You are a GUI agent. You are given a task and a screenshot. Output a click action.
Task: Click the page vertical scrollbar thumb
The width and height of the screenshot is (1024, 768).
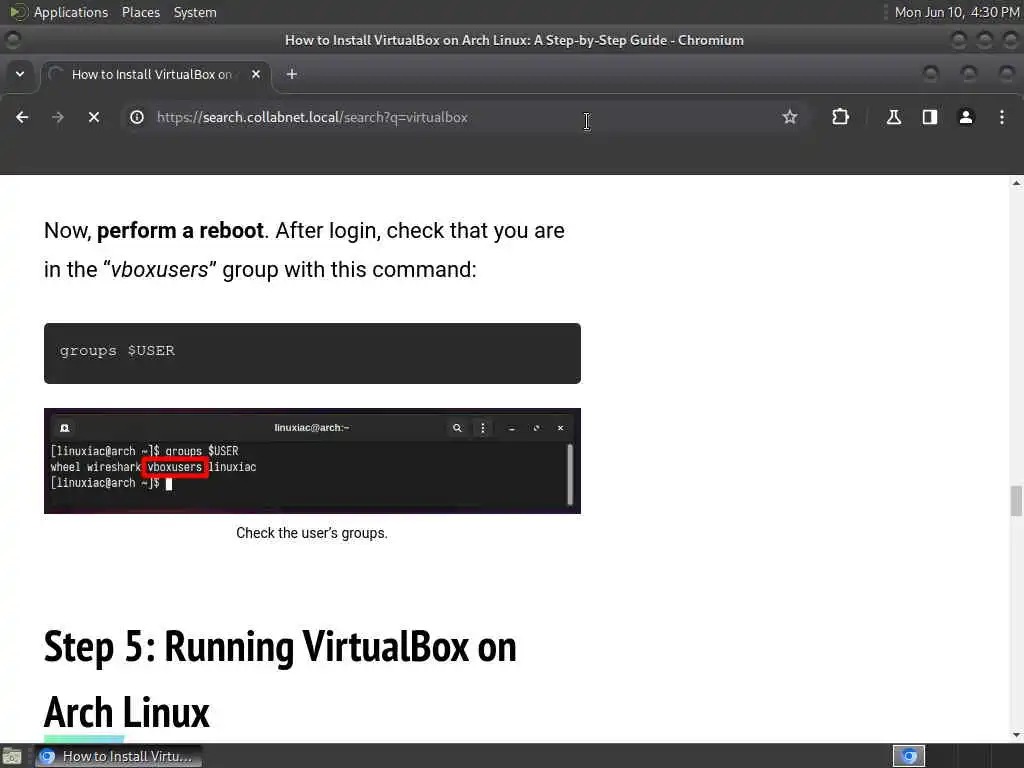coord(1016,501)
